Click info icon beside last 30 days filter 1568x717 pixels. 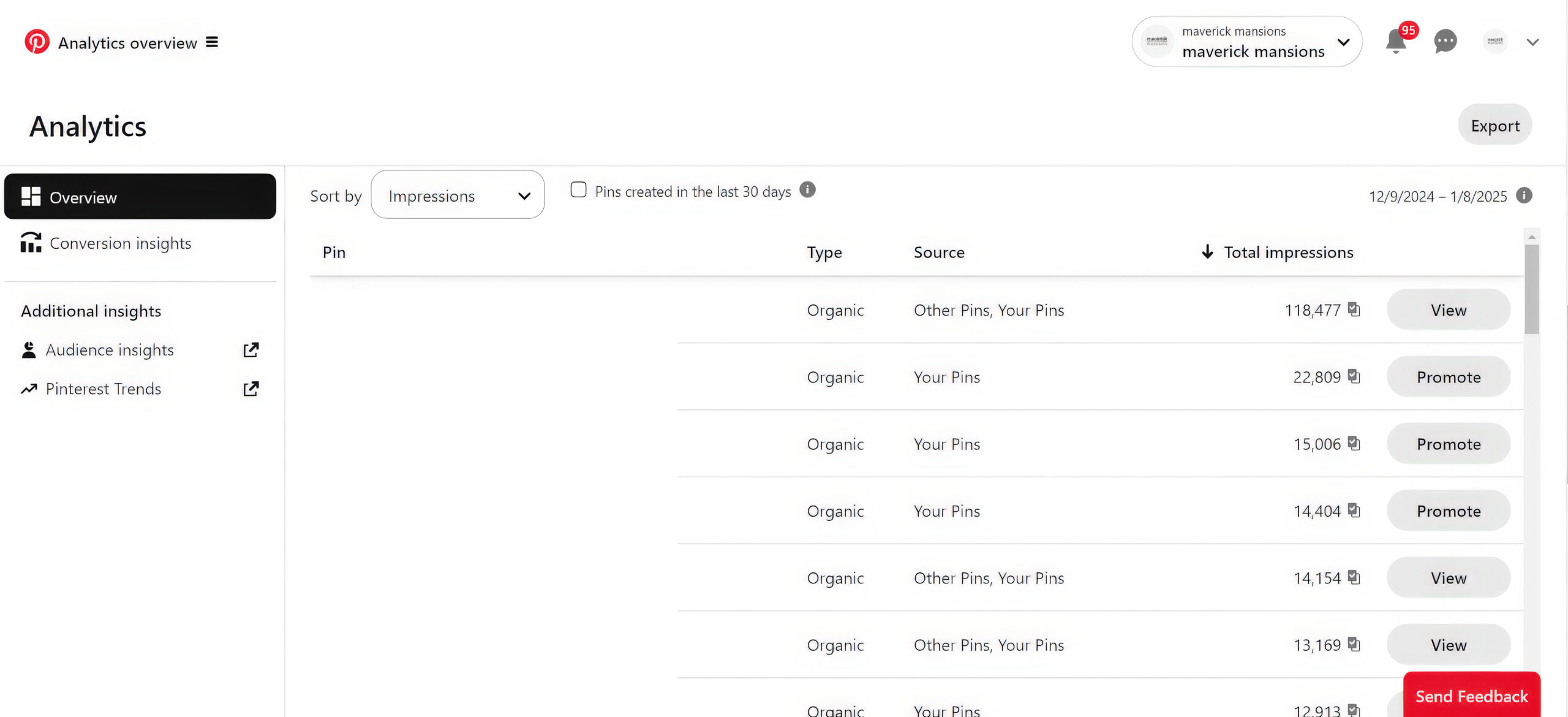807,190
